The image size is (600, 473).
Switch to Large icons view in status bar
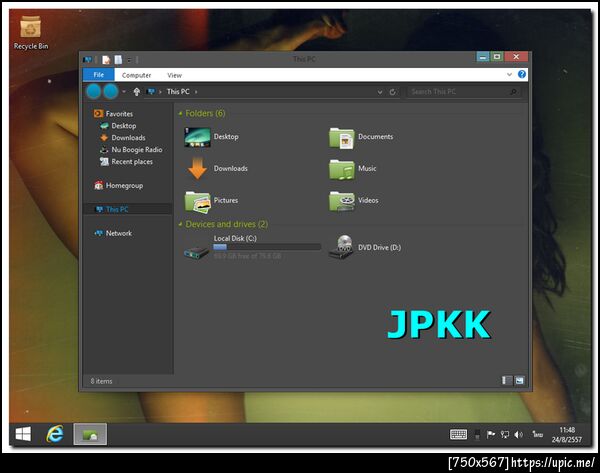tap(519, 380)
